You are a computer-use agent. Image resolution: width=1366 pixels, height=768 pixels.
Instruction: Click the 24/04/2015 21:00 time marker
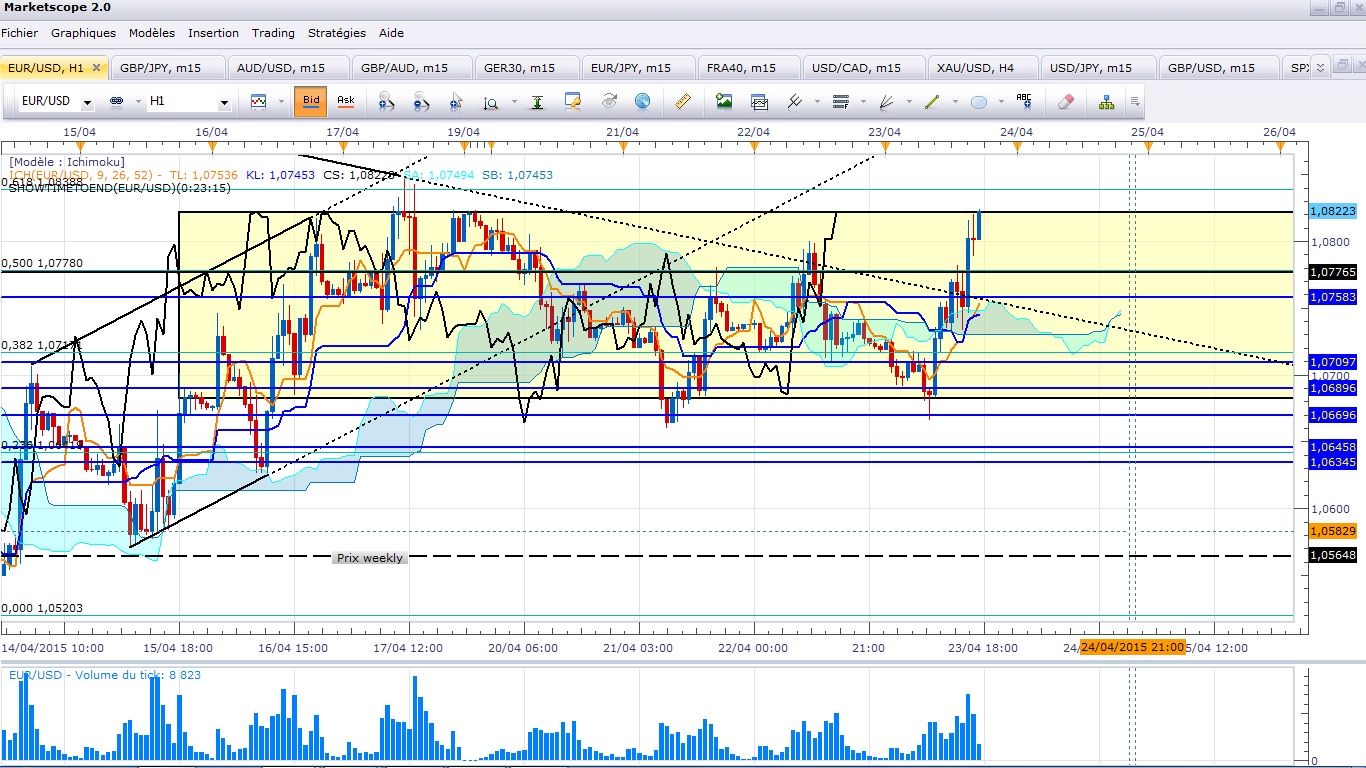(1132, 647)
